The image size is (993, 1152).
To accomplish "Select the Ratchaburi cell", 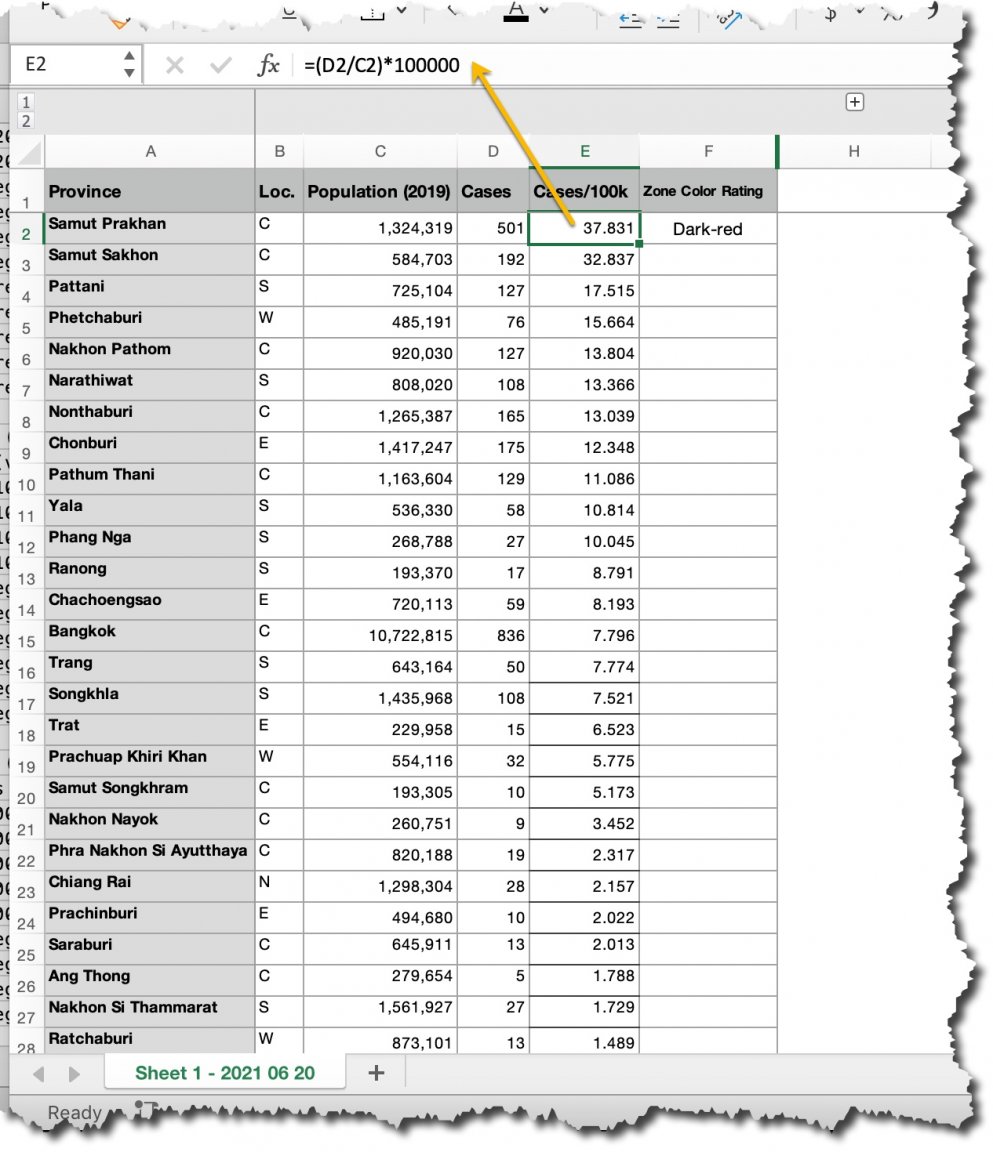I will click(150, 1041).
